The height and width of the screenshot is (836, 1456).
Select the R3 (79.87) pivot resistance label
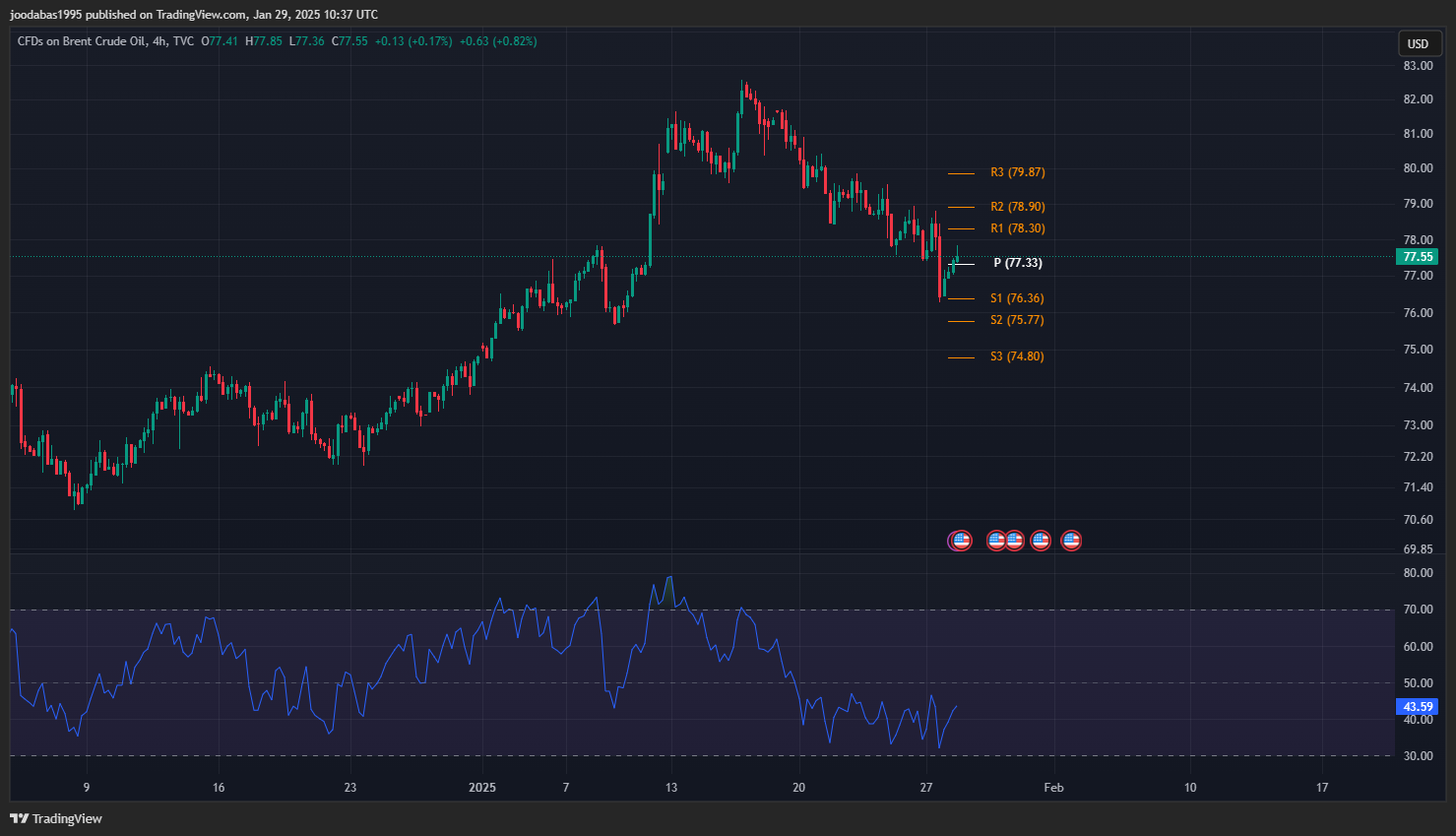1017,172
